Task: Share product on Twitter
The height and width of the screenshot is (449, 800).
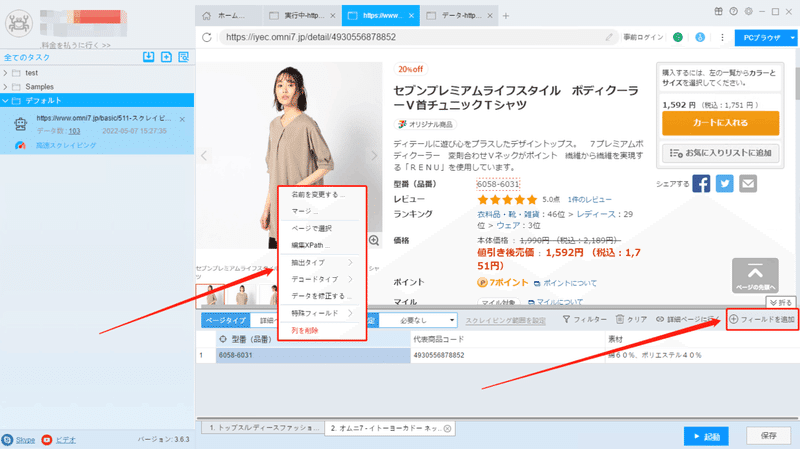Action: pos(724,184)
